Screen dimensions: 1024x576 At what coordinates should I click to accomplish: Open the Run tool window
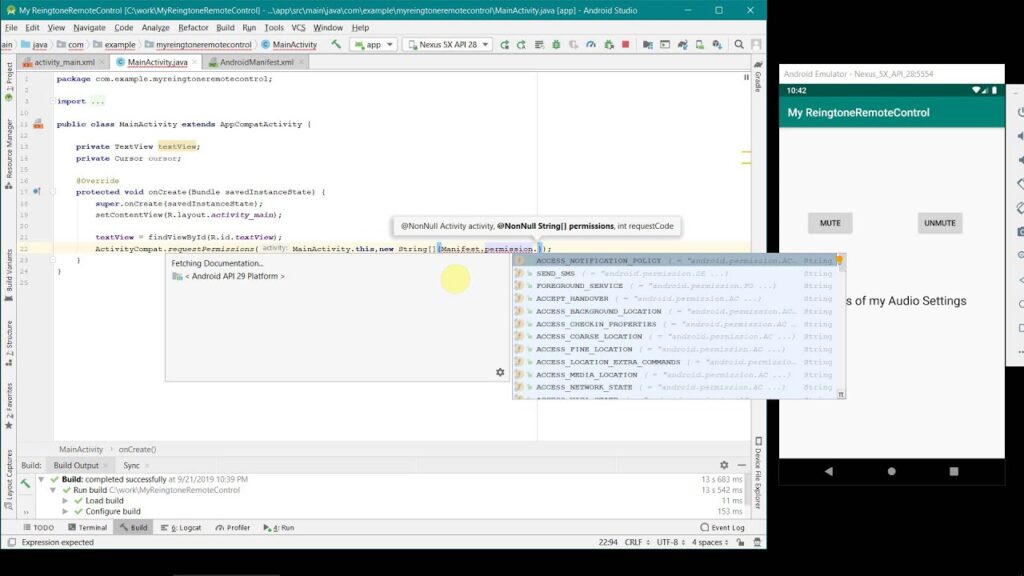click(279, 528)
